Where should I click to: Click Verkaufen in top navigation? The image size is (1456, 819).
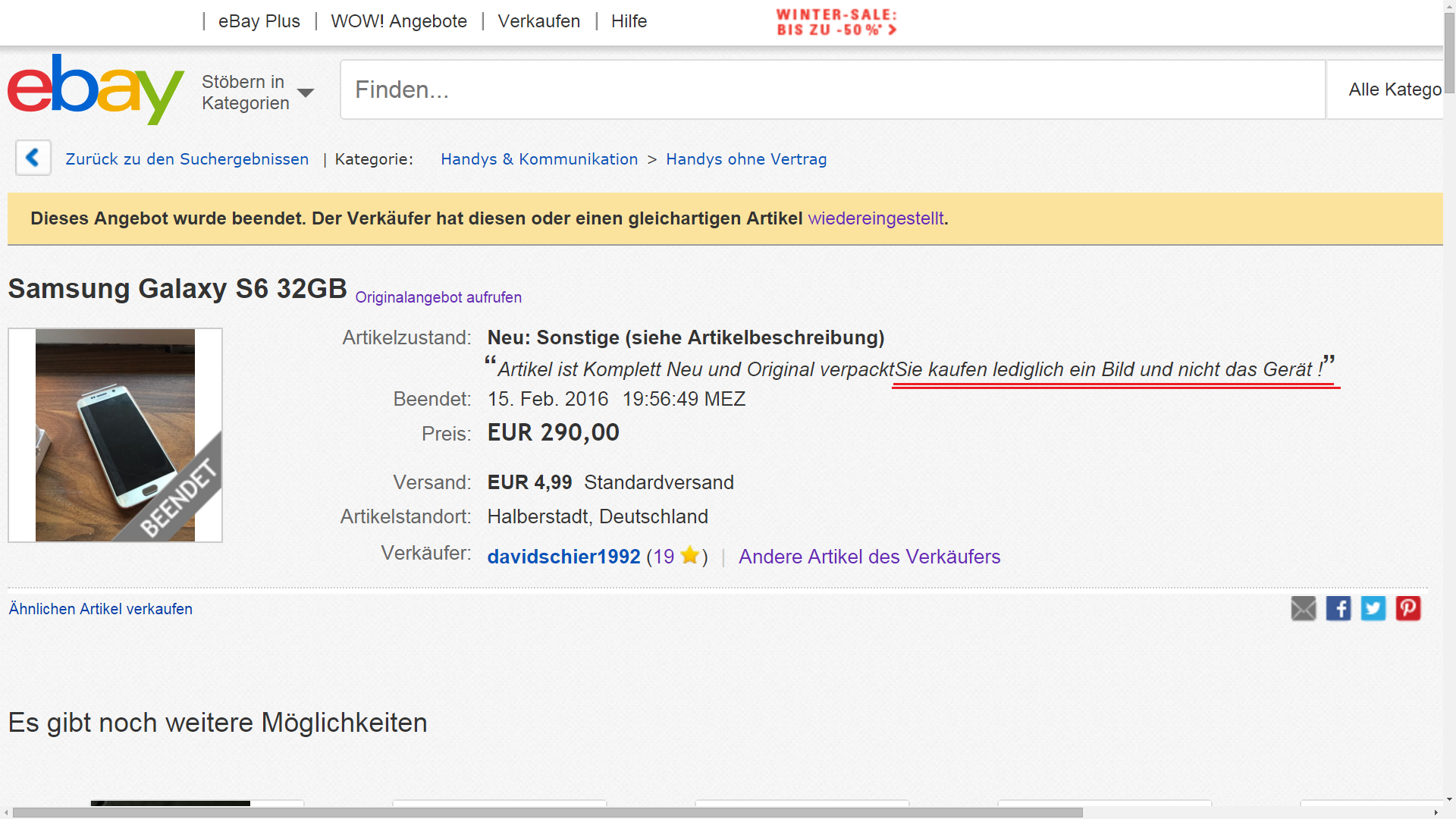click(x=538, y=21)
